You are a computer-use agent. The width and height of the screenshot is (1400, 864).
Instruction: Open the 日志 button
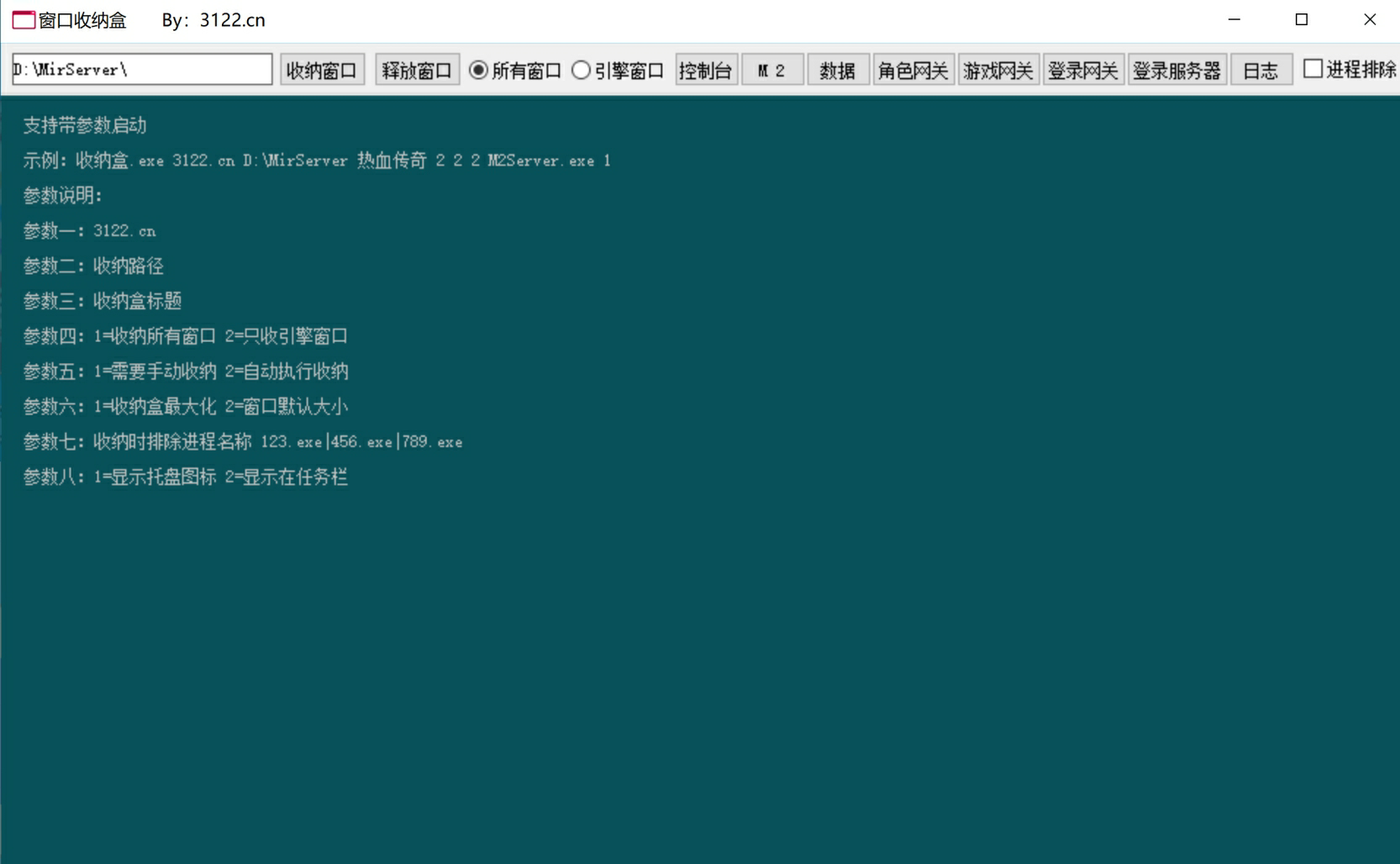click(x=1261, y=70)
